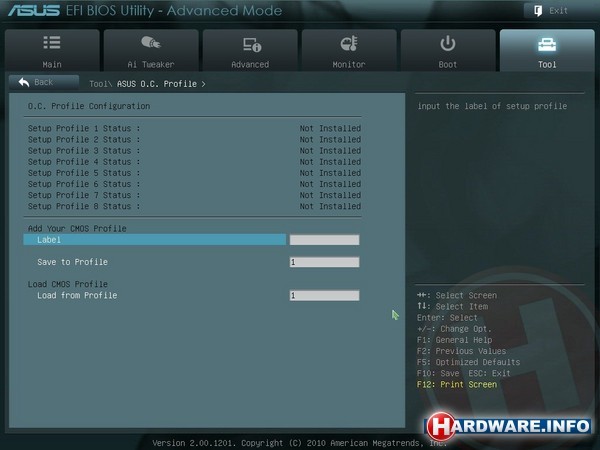
Task: Click the +/-: Change Opt. hint
Action: click(454, 329)
